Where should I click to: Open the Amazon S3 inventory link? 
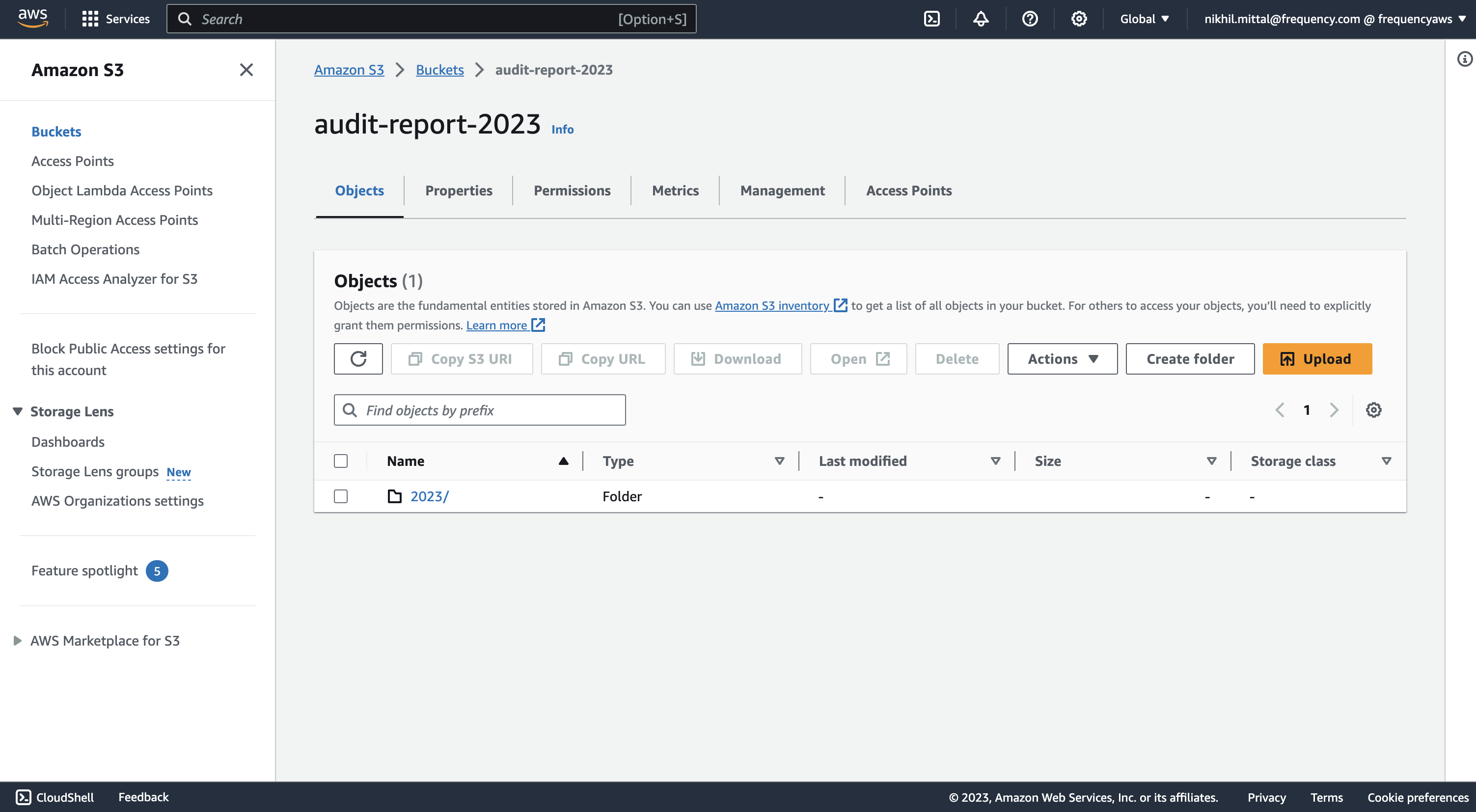[x=781, y=305]
